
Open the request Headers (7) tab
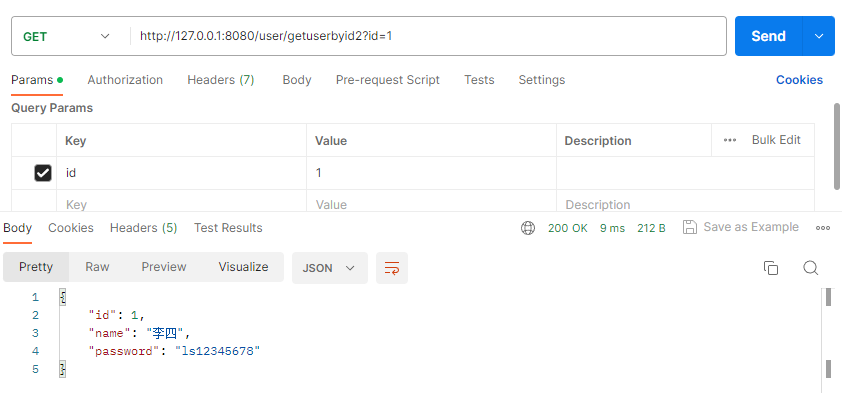point(221,80)
